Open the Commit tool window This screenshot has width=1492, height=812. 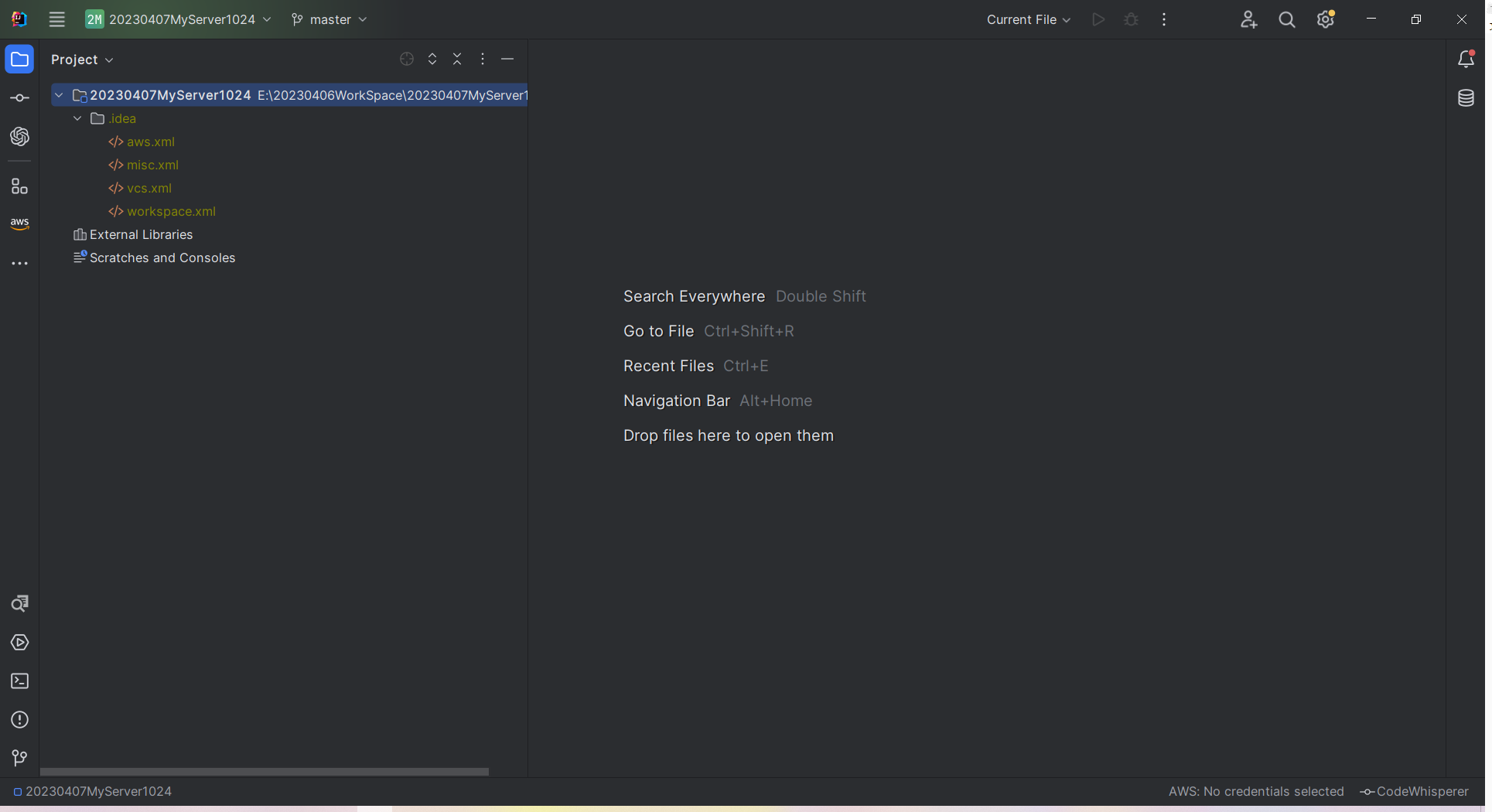pyautogui.click(x=19, y=98)
